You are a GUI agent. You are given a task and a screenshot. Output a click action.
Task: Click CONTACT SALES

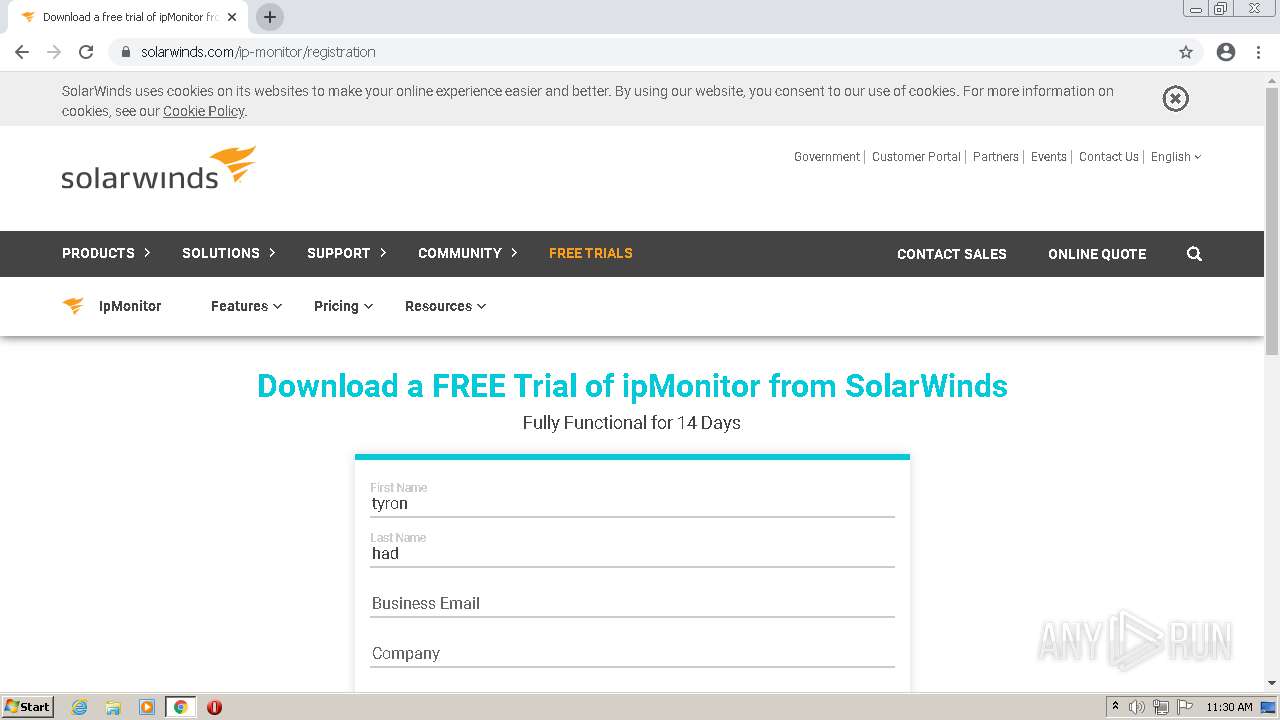click(x=952, y=254)
